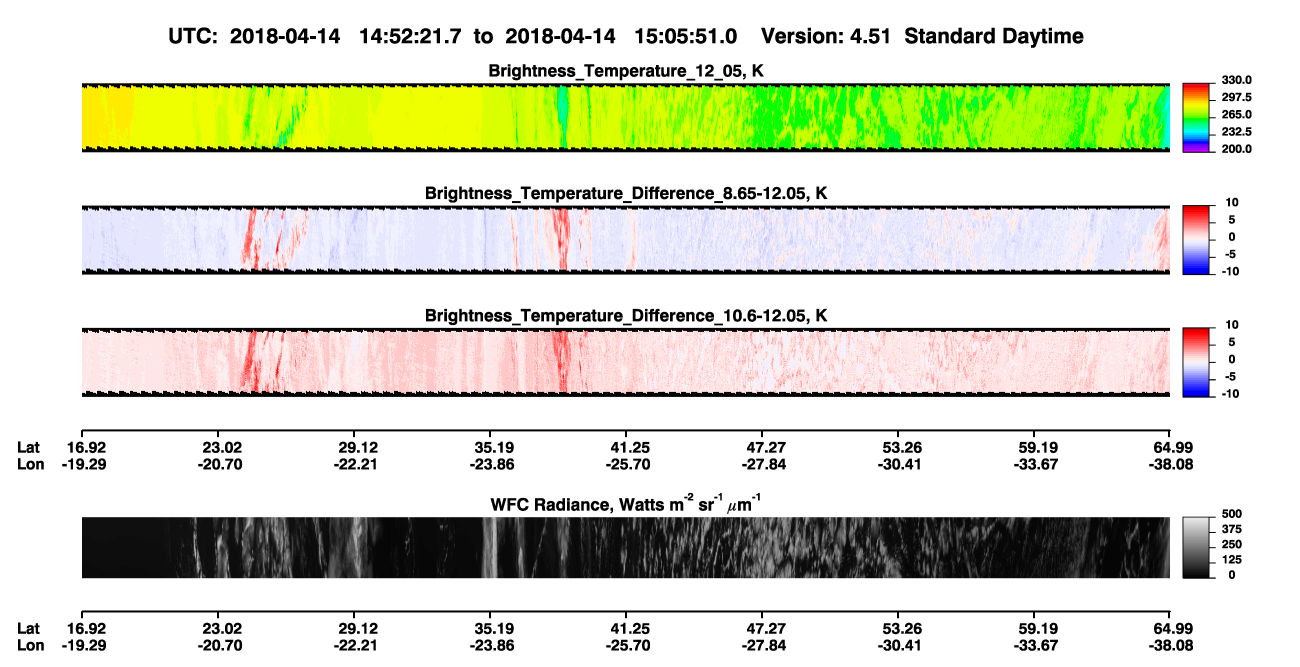1300x667 pixels.
Task: Click the Version 4.51 Standard Daytime text
Action: tap(922, 36)
